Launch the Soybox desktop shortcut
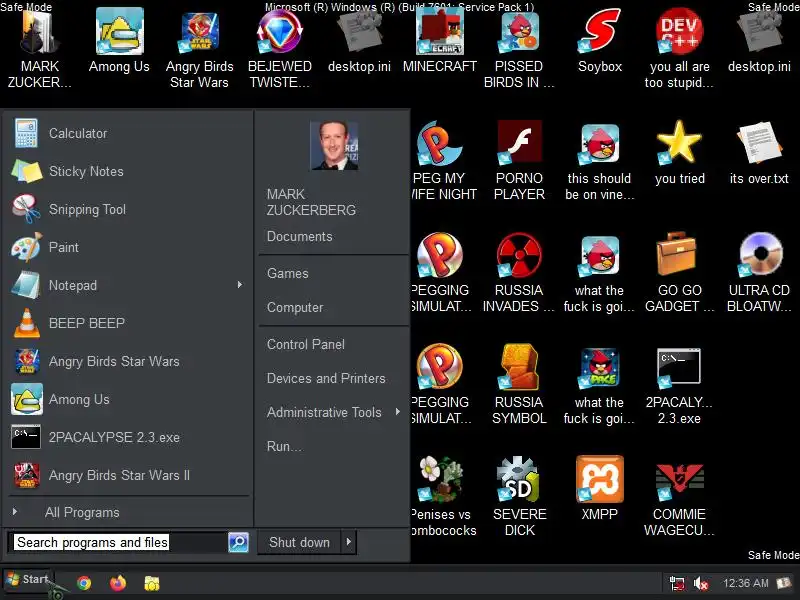Screen dimensions: 800x600 (600, 41)
